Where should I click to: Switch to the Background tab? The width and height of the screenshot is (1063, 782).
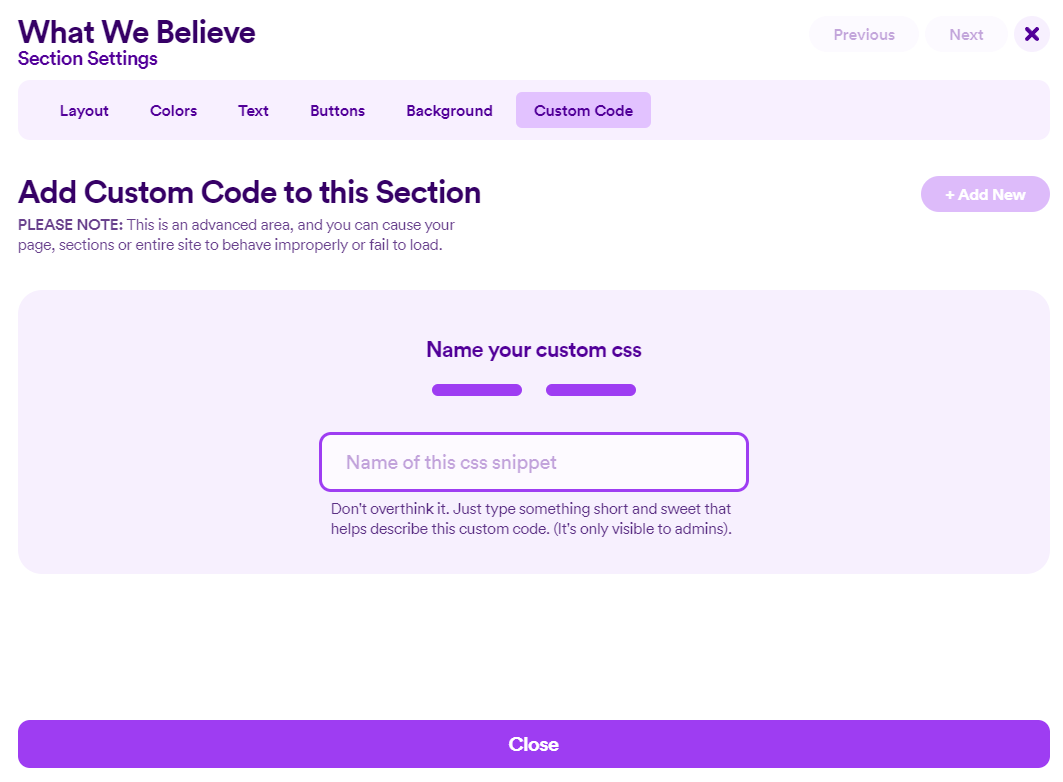[x=449, y=110]
